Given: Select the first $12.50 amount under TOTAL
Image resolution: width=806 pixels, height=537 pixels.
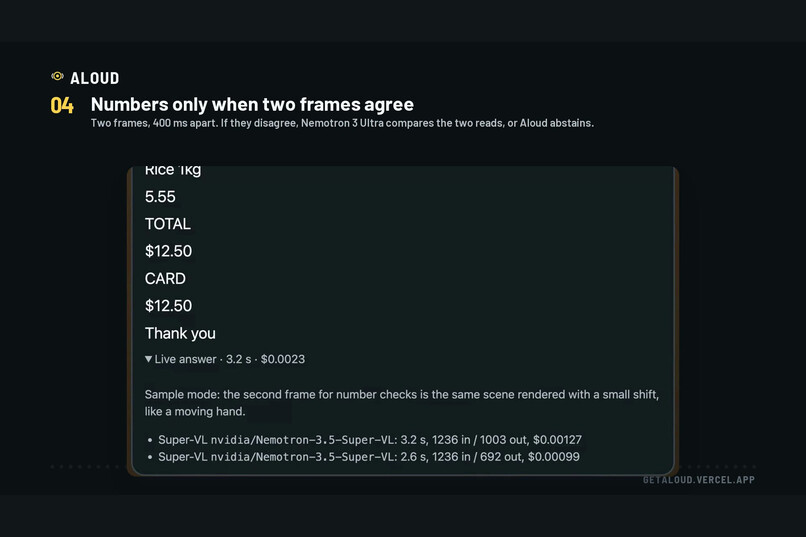Looking at the screenshot, I should click(x=168, y=251).
